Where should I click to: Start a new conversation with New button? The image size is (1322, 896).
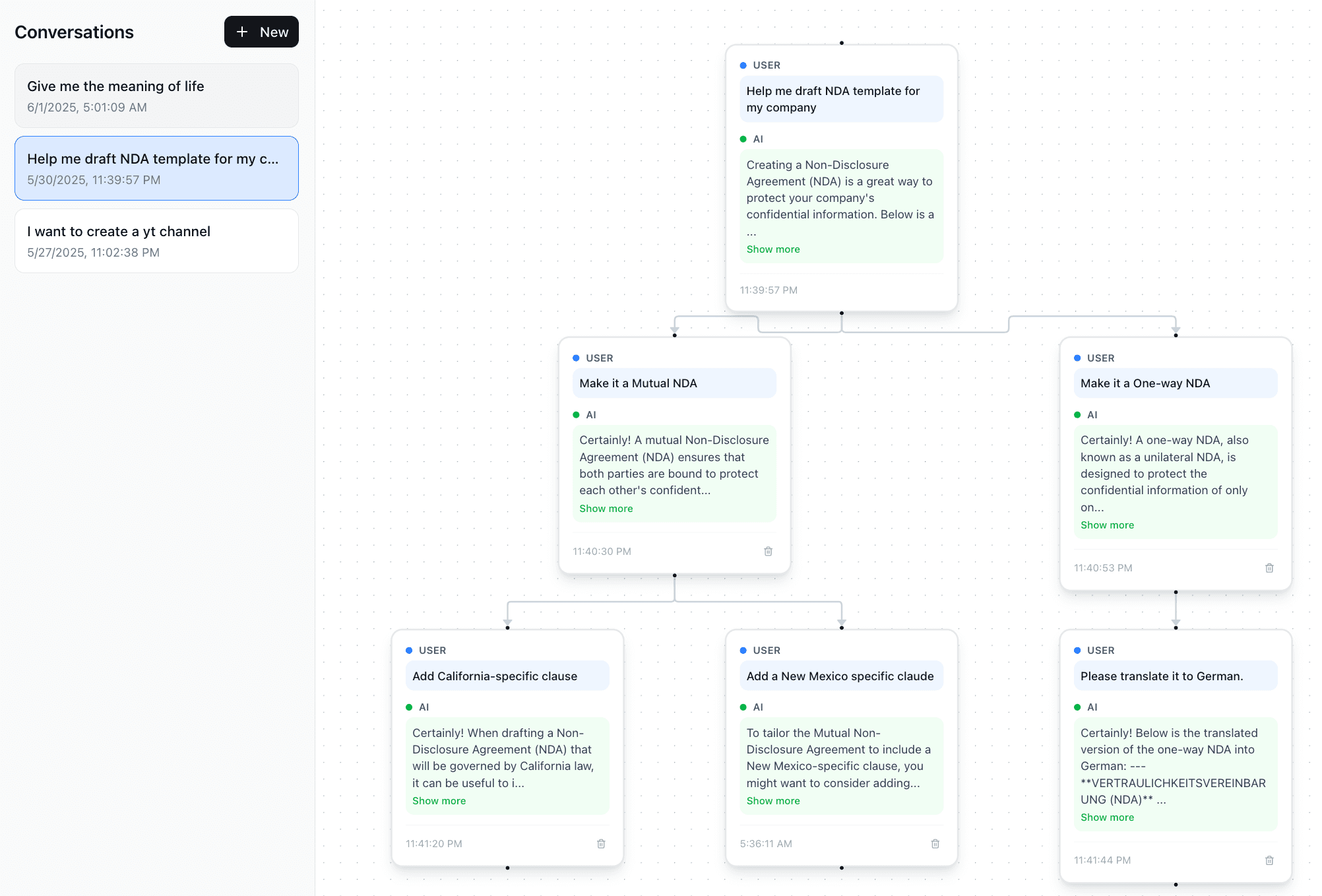tap(261, 32)
